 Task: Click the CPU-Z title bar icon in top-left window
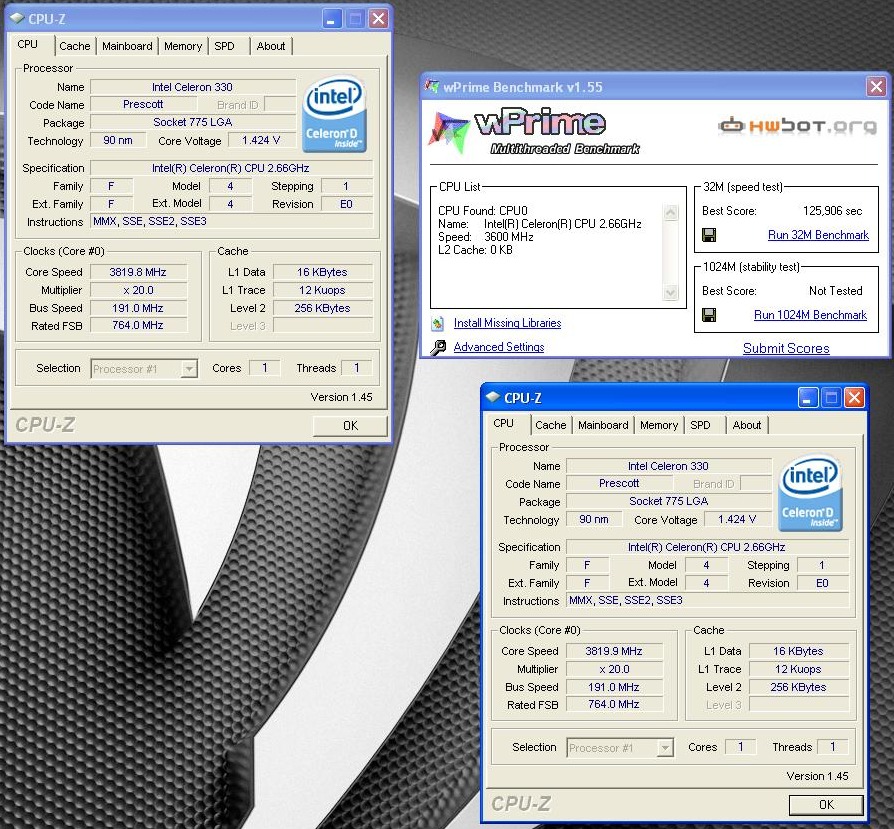click(x=17, y=18)
